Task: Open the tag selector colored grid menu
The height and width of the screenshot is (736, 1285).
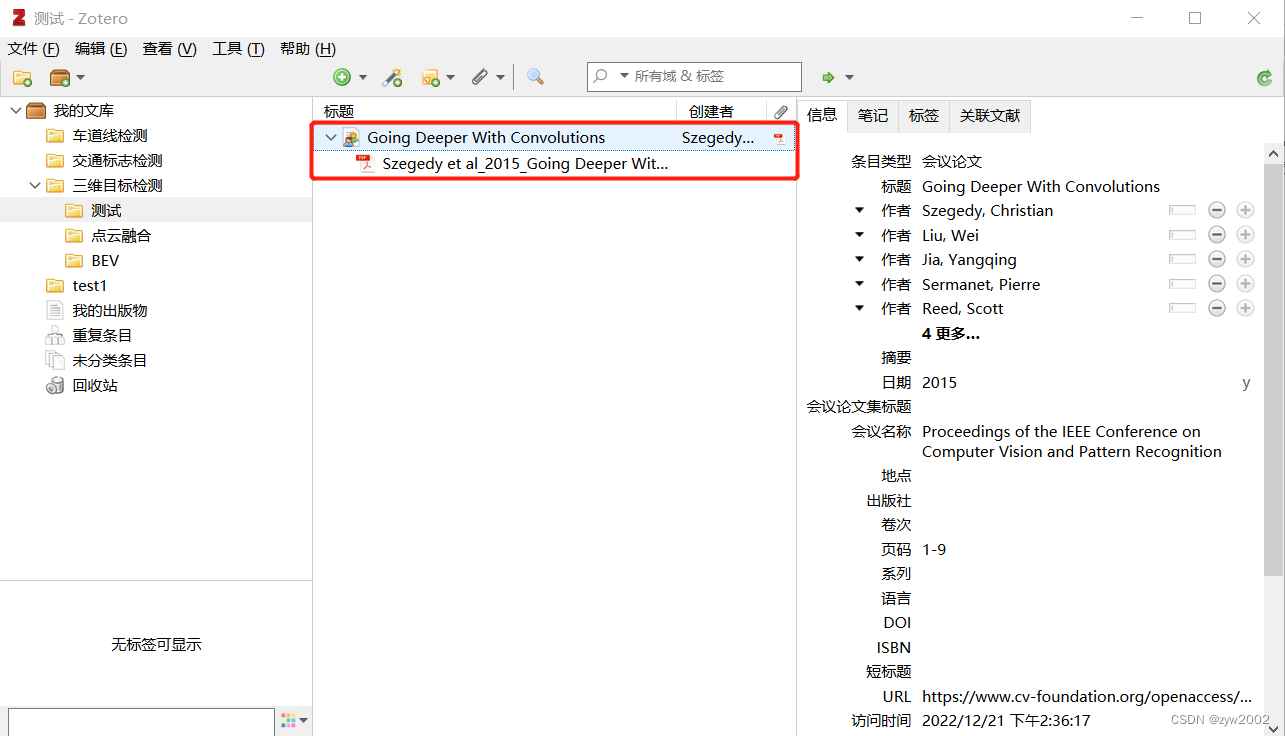Action: click(294, 720)
